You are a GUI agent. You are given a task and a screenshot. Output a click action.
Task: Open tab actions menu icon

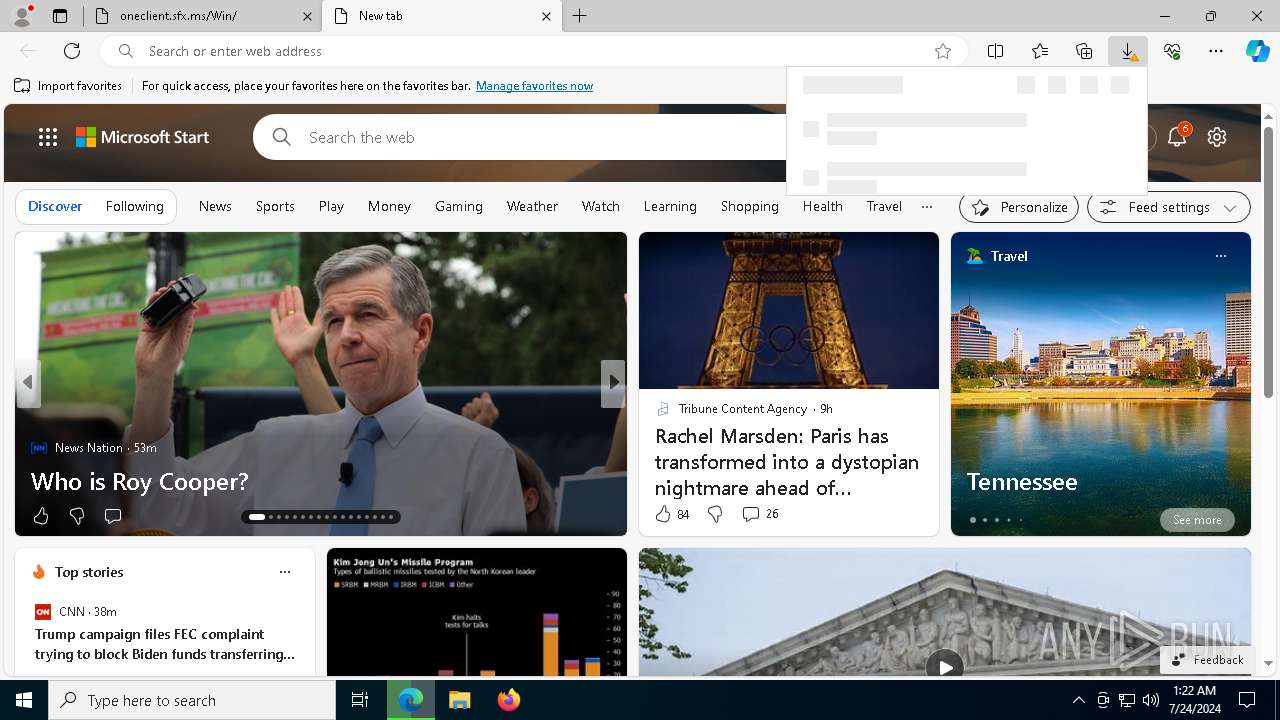[x=60, y=16]
